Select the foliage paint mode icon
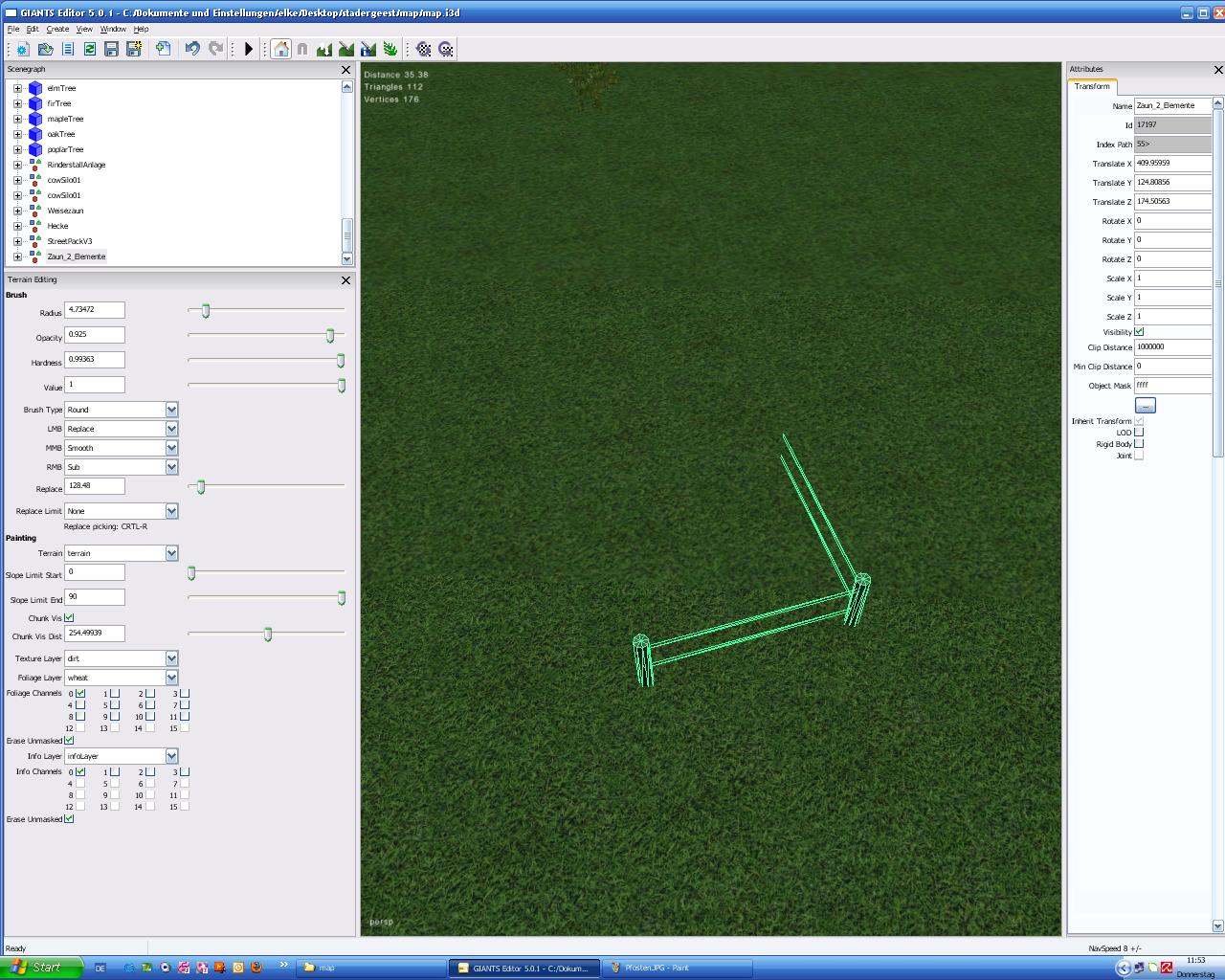This screenshot has width=1225, height=980. click(x=390, y=49)
